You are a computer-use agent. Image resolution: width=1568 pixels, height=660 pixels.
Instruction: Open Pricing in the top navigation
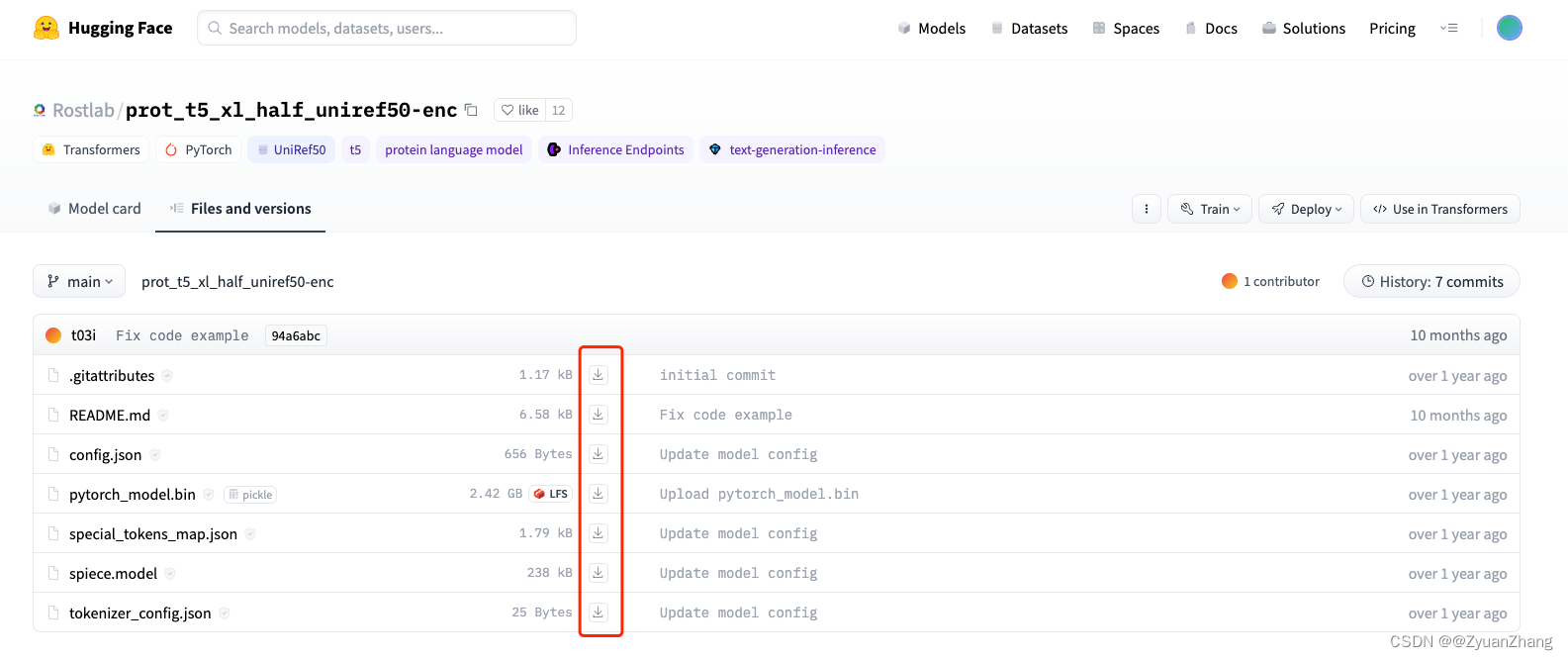click(1392, 28)
